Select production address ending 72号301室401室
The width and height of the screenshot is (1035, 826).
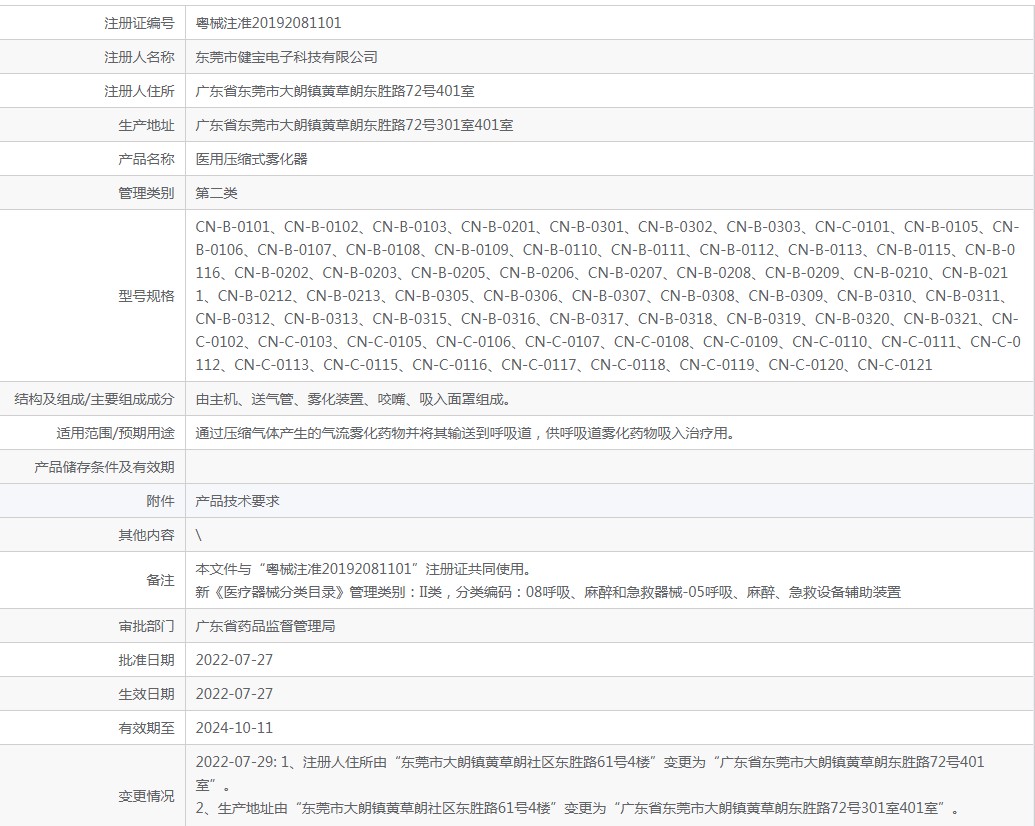tap(354, 125)
